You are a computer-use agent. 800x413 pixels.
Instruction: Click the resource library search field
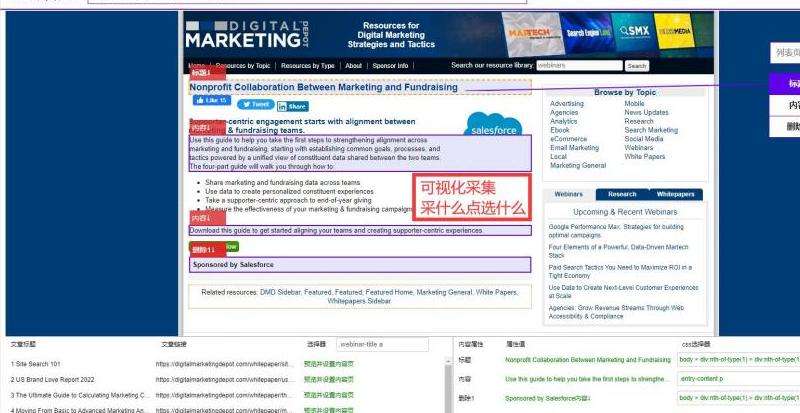tap(579, 66)
